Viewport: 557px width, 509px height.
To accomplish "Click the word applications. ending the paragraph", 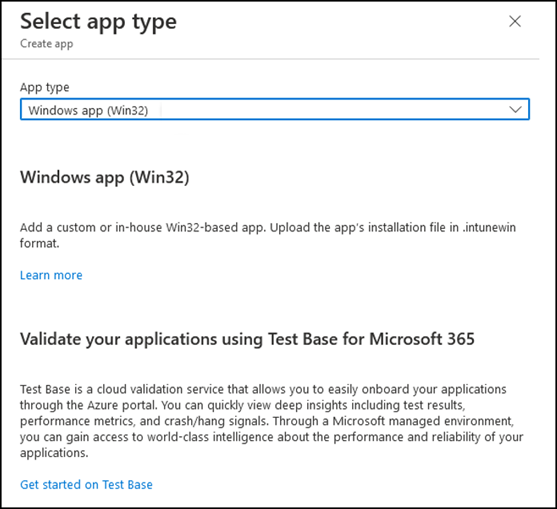I will pos(54,453).
